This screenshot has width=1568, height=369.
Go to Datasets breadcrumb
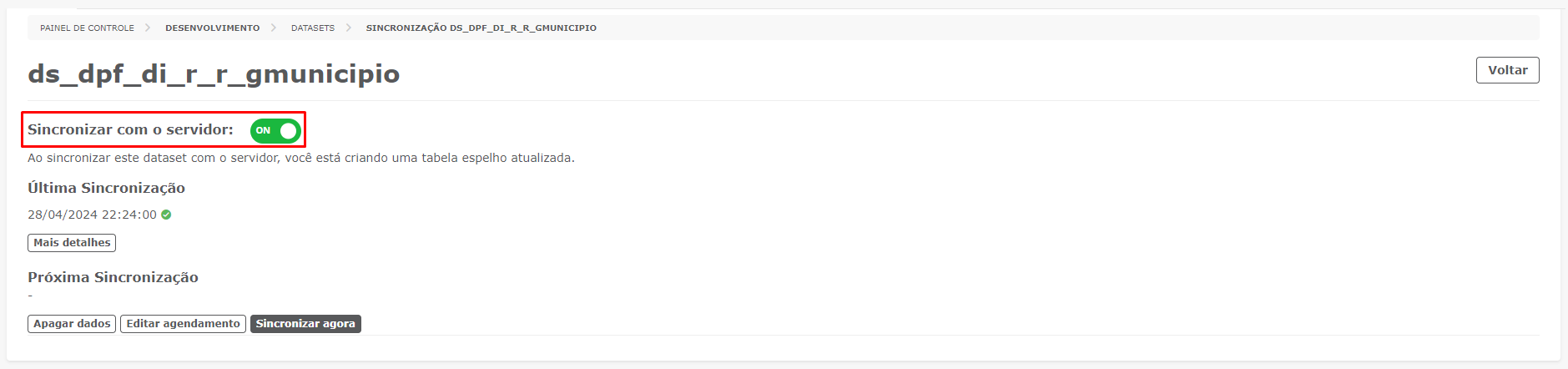point(312,28)
